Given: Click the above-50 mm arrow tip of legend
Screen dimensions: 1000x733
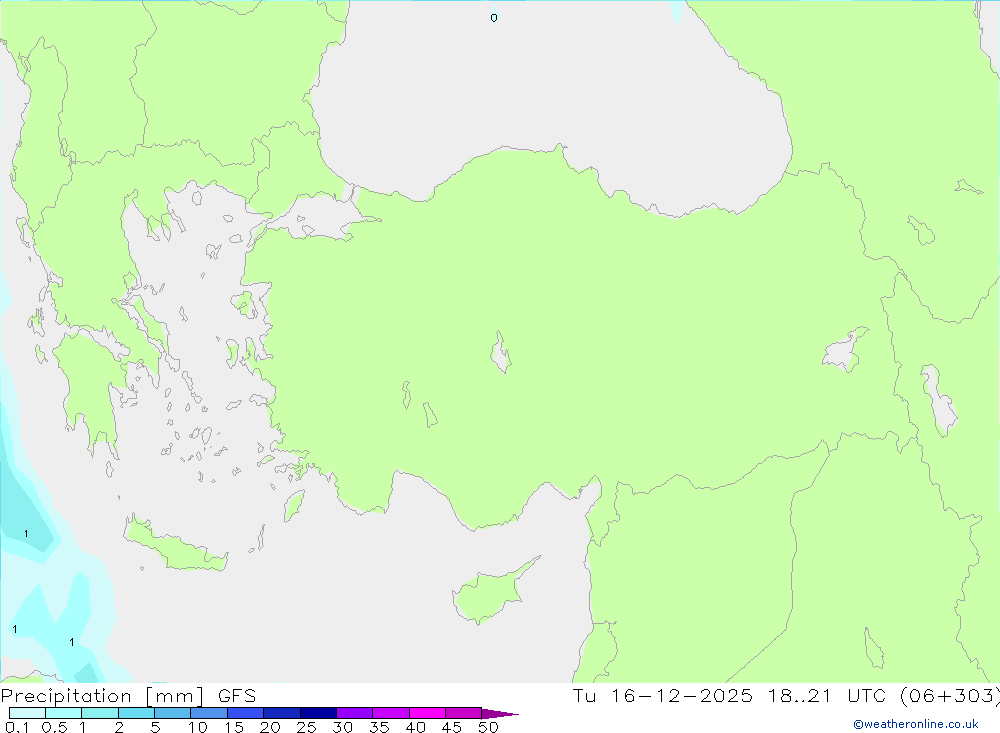Looking at the screenshot, I should (x=499, y=713).
